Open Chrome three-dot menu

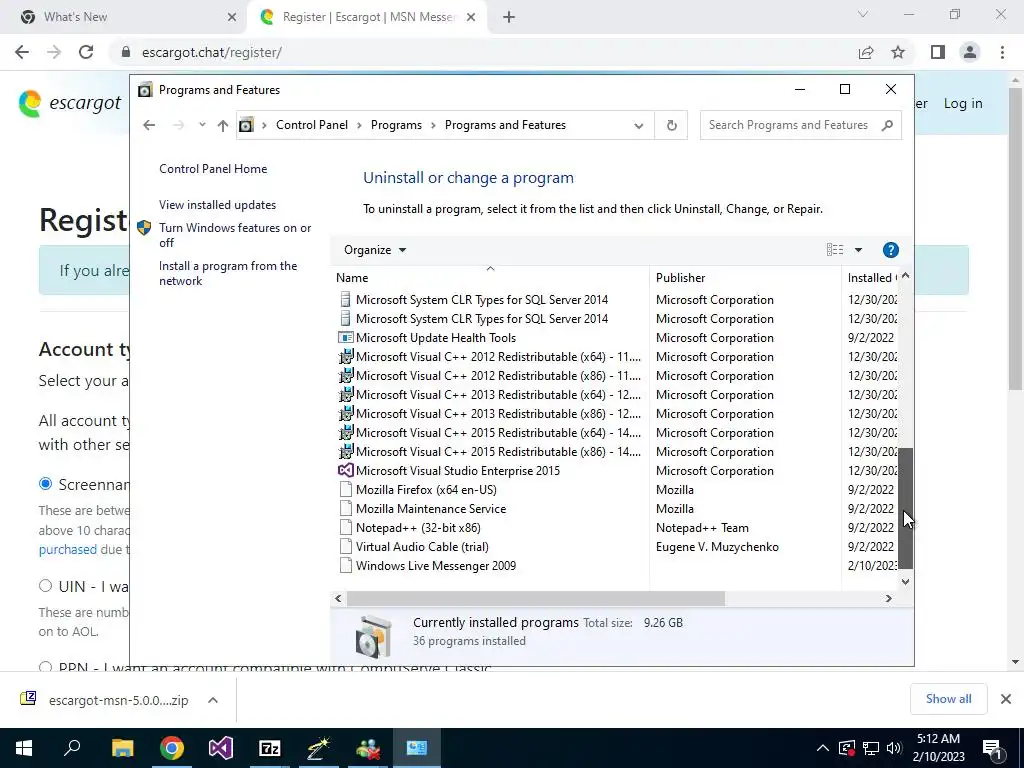click(x=1002, y=52)
